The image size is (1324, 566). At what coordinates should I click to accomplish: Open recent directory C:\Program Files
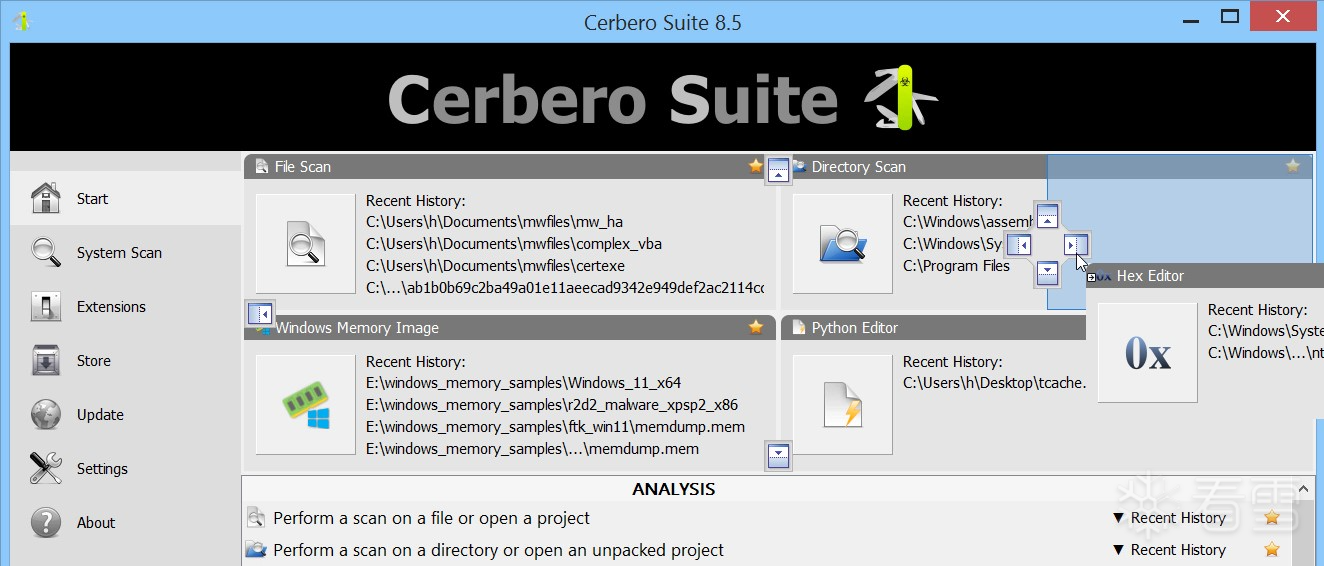click(x=956, y=266)
